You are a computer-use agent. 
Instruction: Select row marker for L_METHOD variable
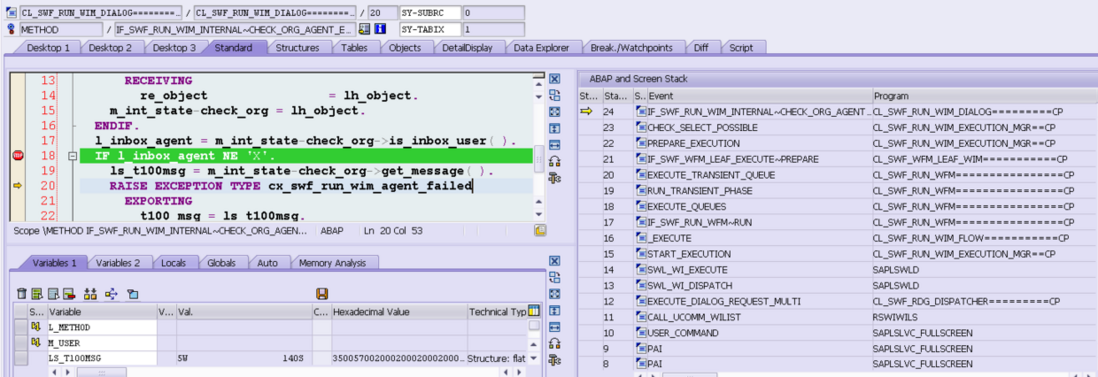point(21,327)
